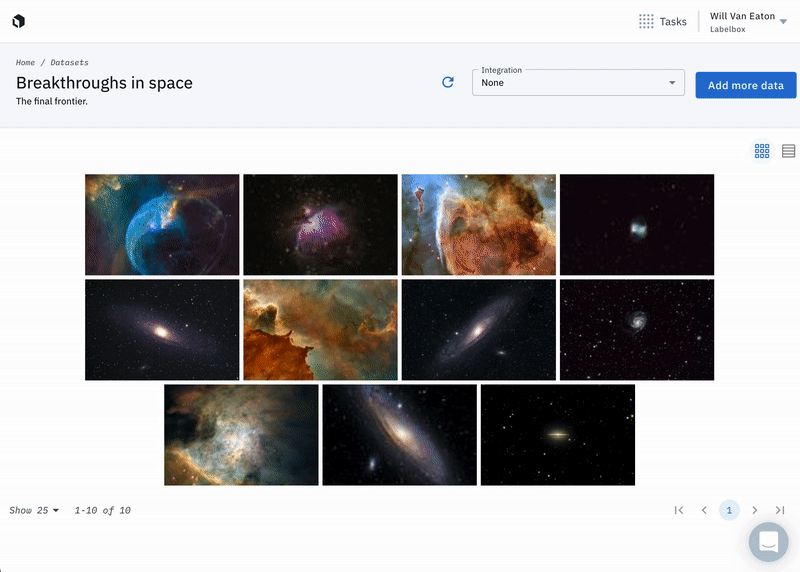Image resolution: width=800 pixels, height=572 pixels.
Task: Expand the Integration dropdown
Action: [578, 83]
